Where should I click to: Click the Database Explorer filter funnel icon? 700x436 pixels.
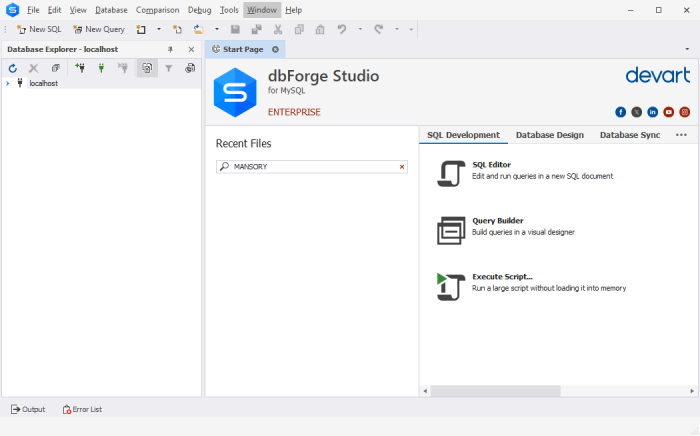[x=168, y=68]
